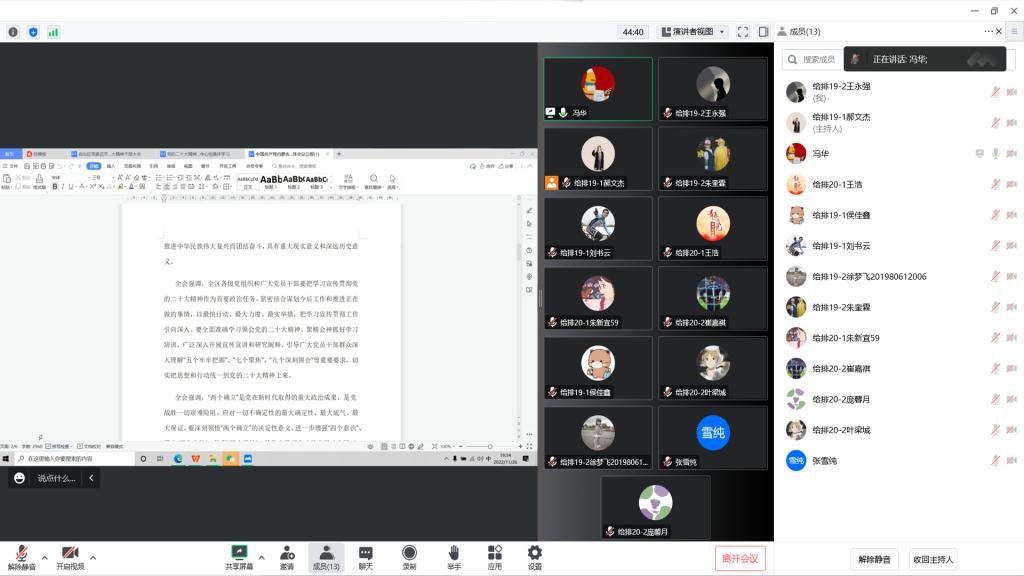Image resolution: width=1024 pixels, height=576 pixels.
Task: Expand share screen options arrow
Action: (x=262, y=557)
